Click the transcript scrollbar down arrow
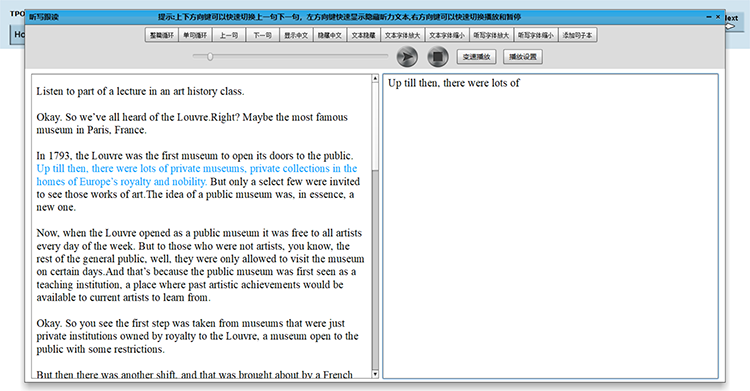 click(x=375, y=374)
